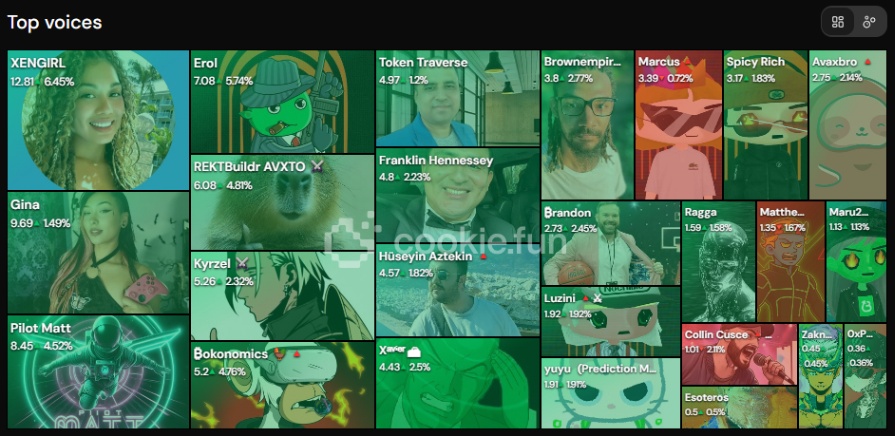Screen dimensions: 895x436
Task: Select the Franklin Hennessey tile
Action: click(x=458, y=195)
